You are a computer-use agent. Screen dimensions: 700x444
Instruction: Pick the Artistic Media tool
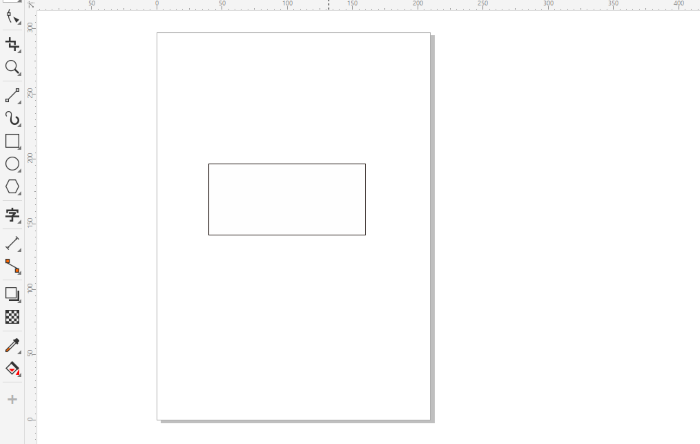point(12,119)
